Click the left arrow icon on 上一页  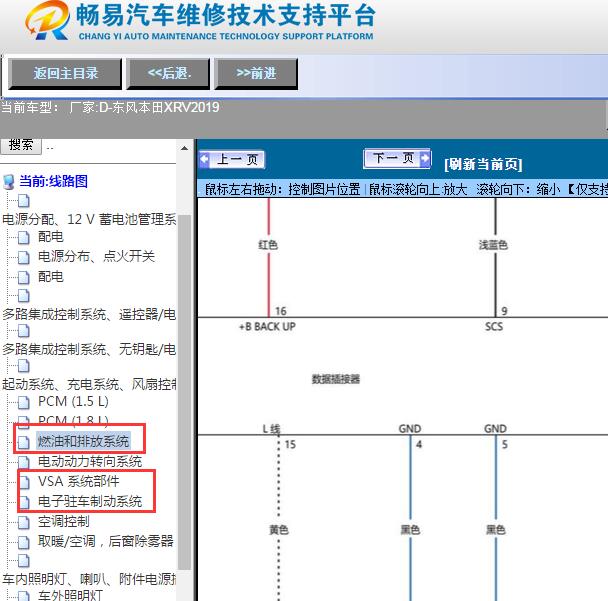point(205,159)
